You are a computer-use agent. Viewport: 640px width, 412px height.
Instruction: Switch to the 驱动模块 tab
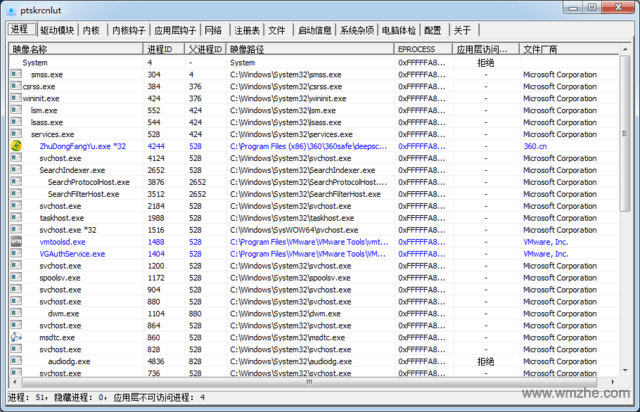(57, 31)
